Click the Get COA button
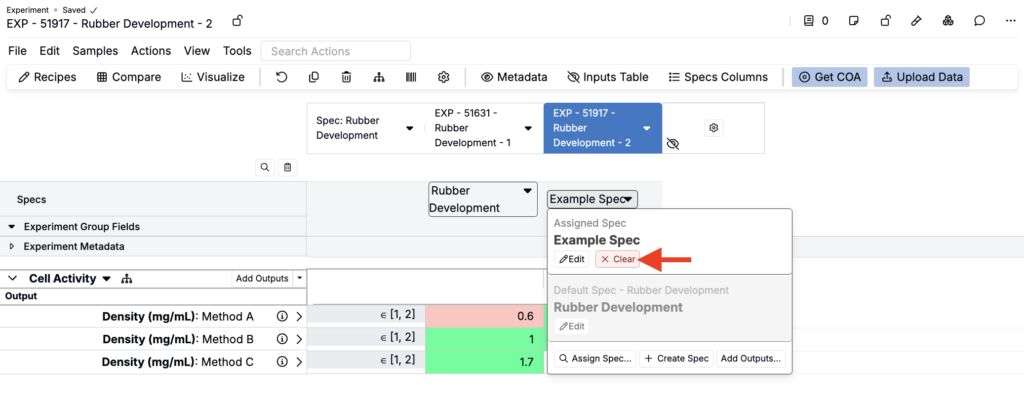Image resolution: width=1024 pixels, height=404 pixels. coord(829,77)
